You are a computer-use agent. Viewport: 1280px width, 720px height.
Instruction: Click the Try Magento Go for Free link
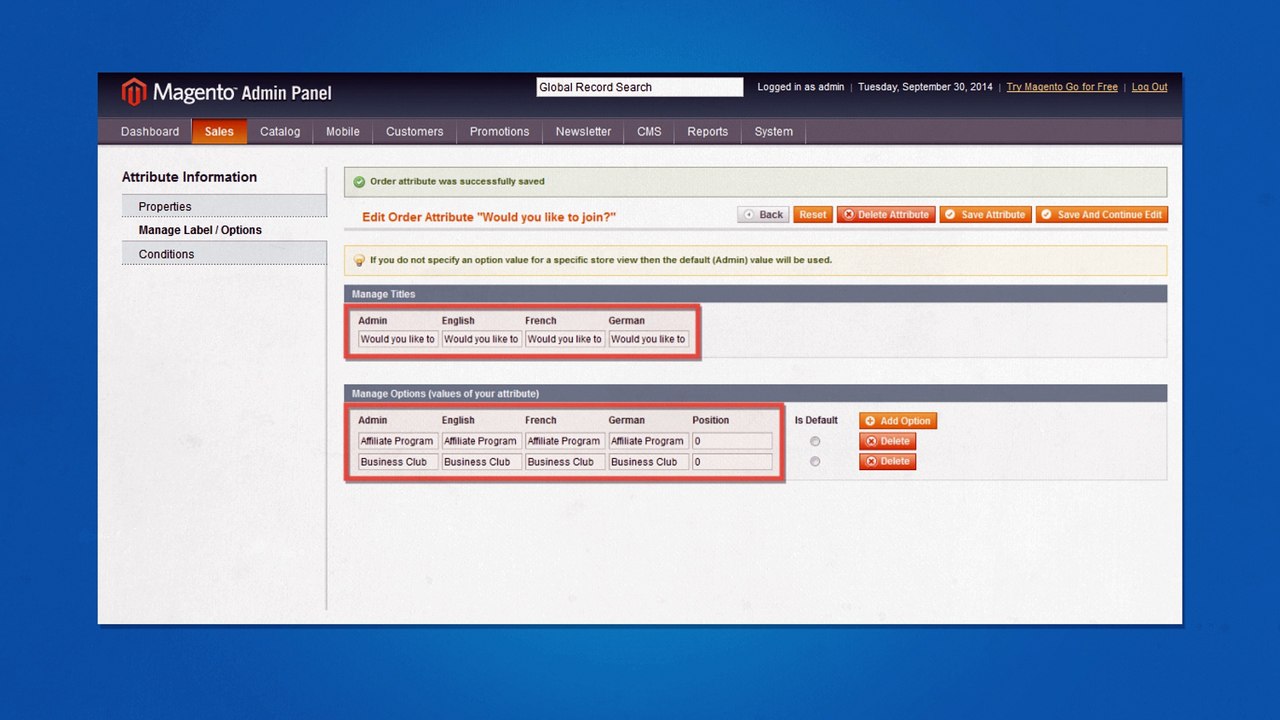1062,87
